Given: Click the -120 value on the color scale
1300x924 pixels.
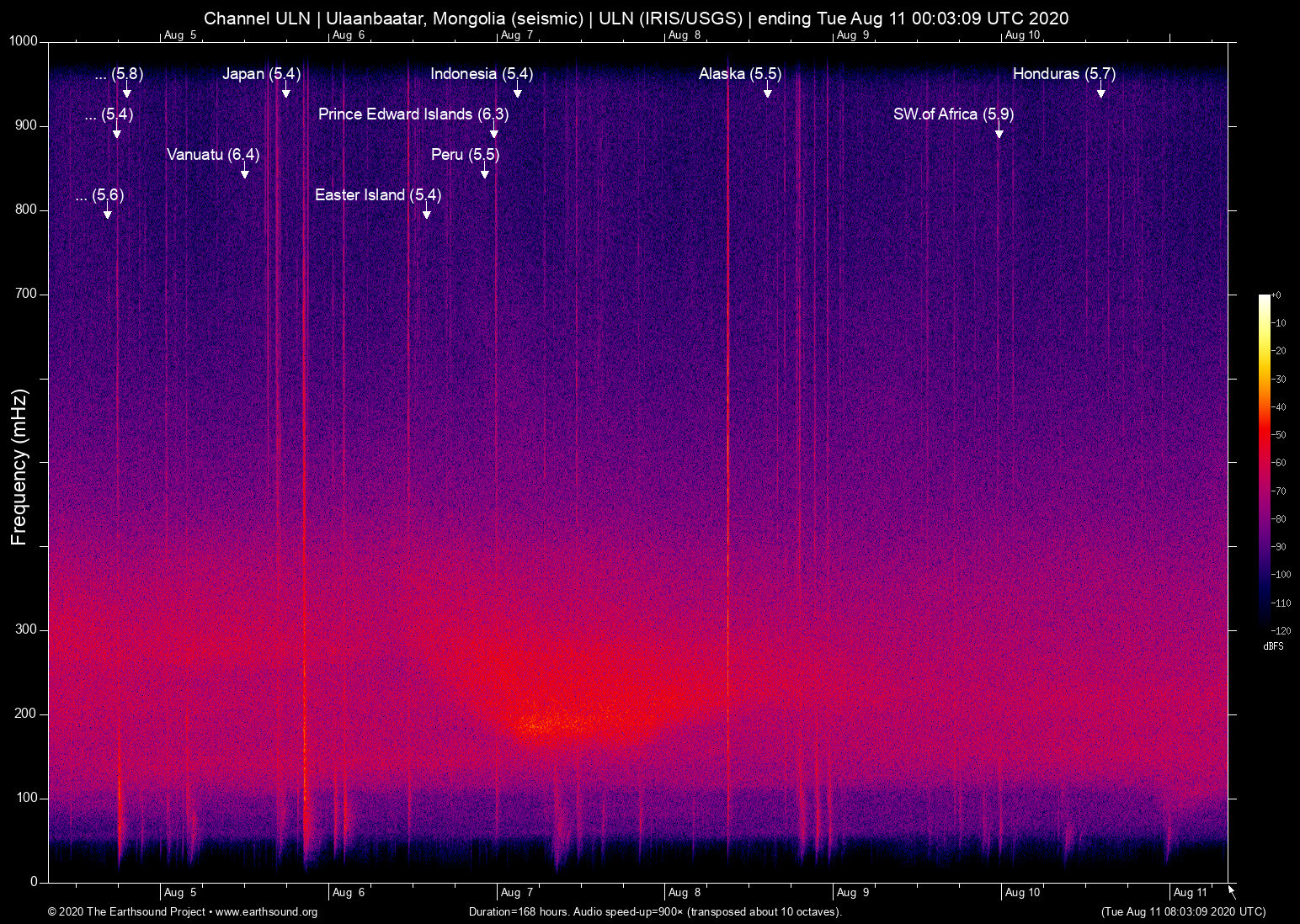Looking at the screenshot, I should coord(1281,630).
